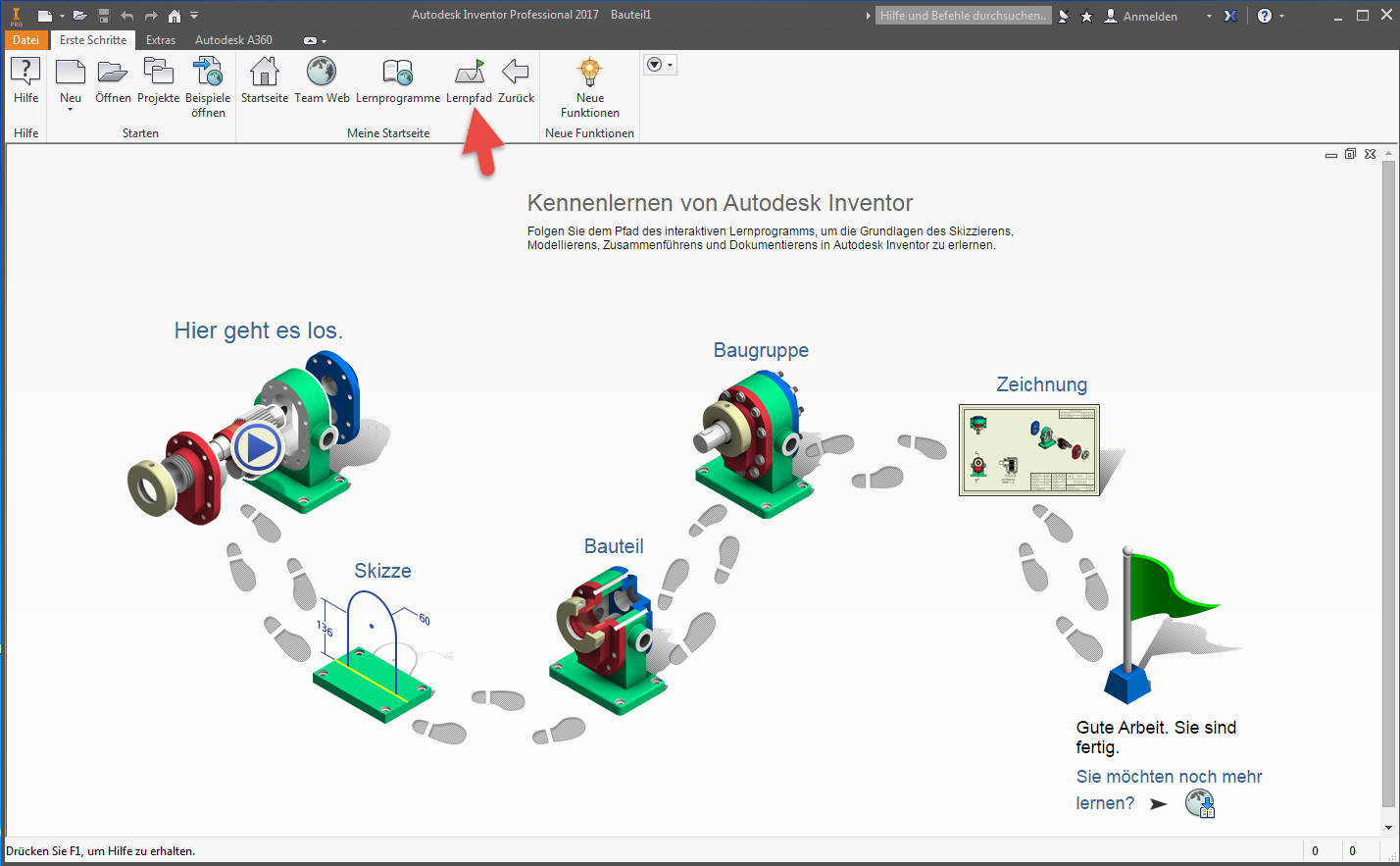The image size is (1400, 866).
Task: Expand the search box arrow toggle
Action: pyautogui.click(x=868, y=16)
